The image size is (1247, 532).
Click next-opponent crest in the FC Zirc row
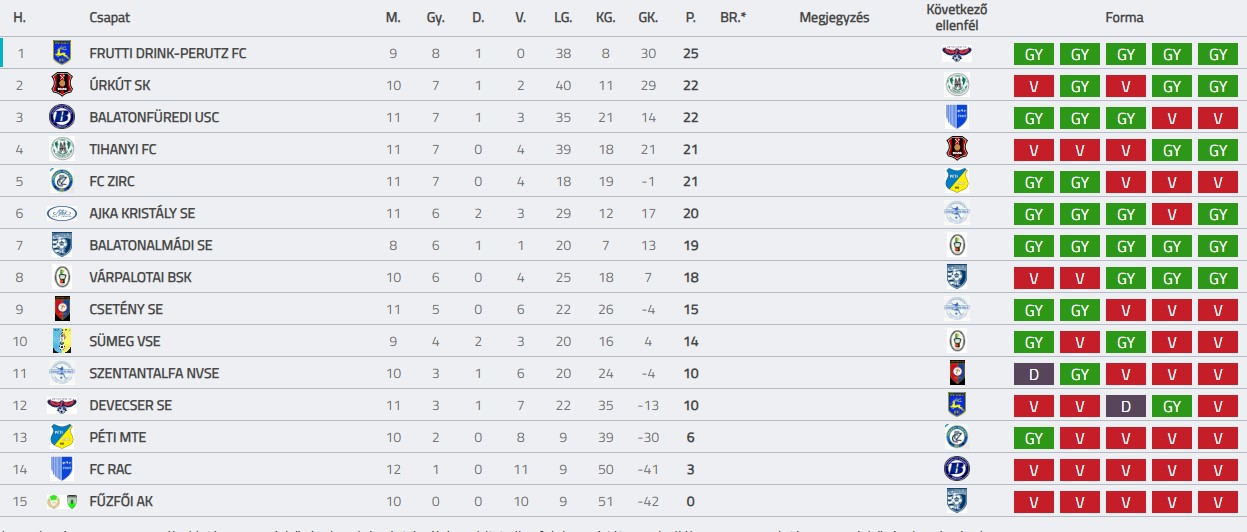tap(957, 181)
